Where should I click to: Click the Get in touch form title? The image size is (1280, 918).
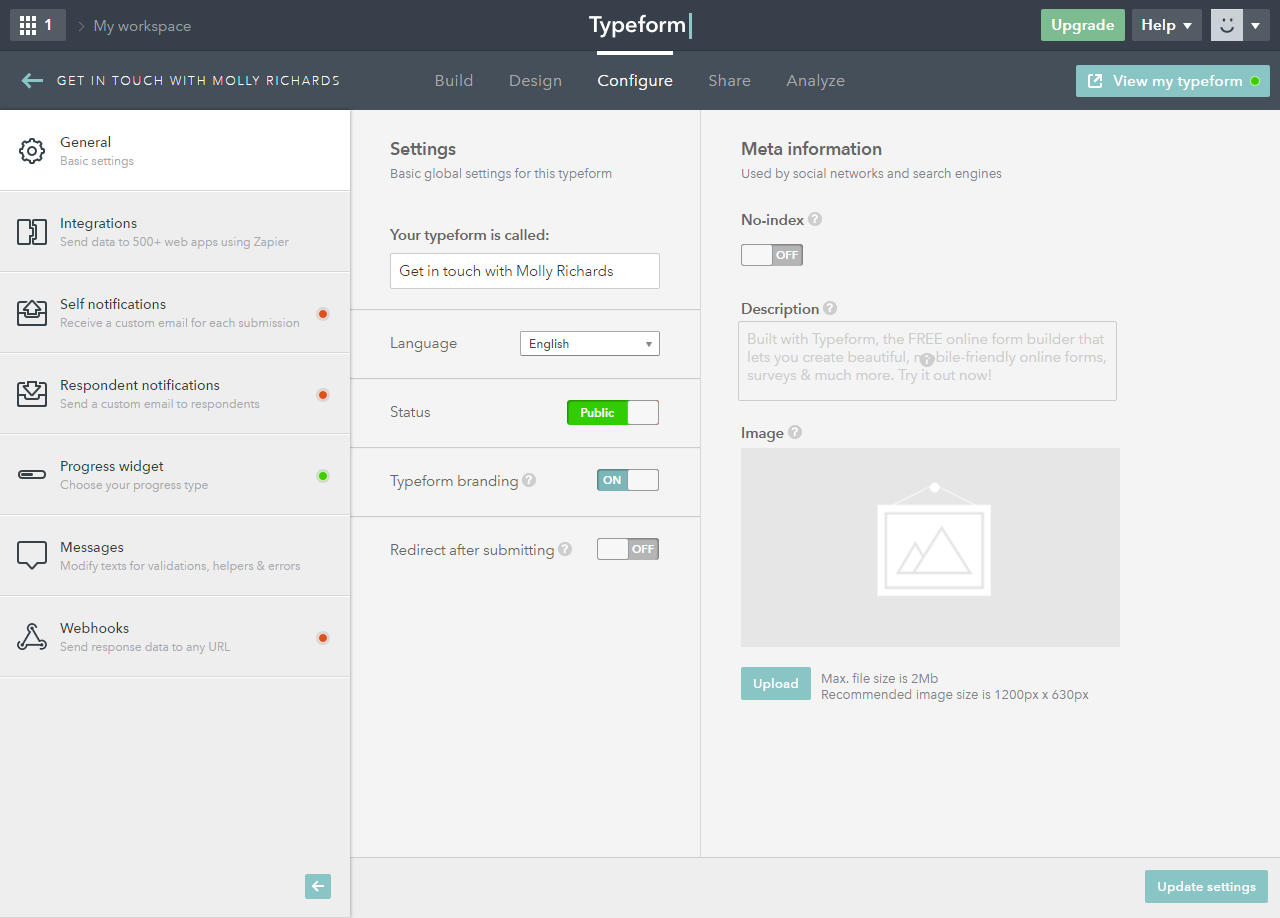click(x=198, y=81)
